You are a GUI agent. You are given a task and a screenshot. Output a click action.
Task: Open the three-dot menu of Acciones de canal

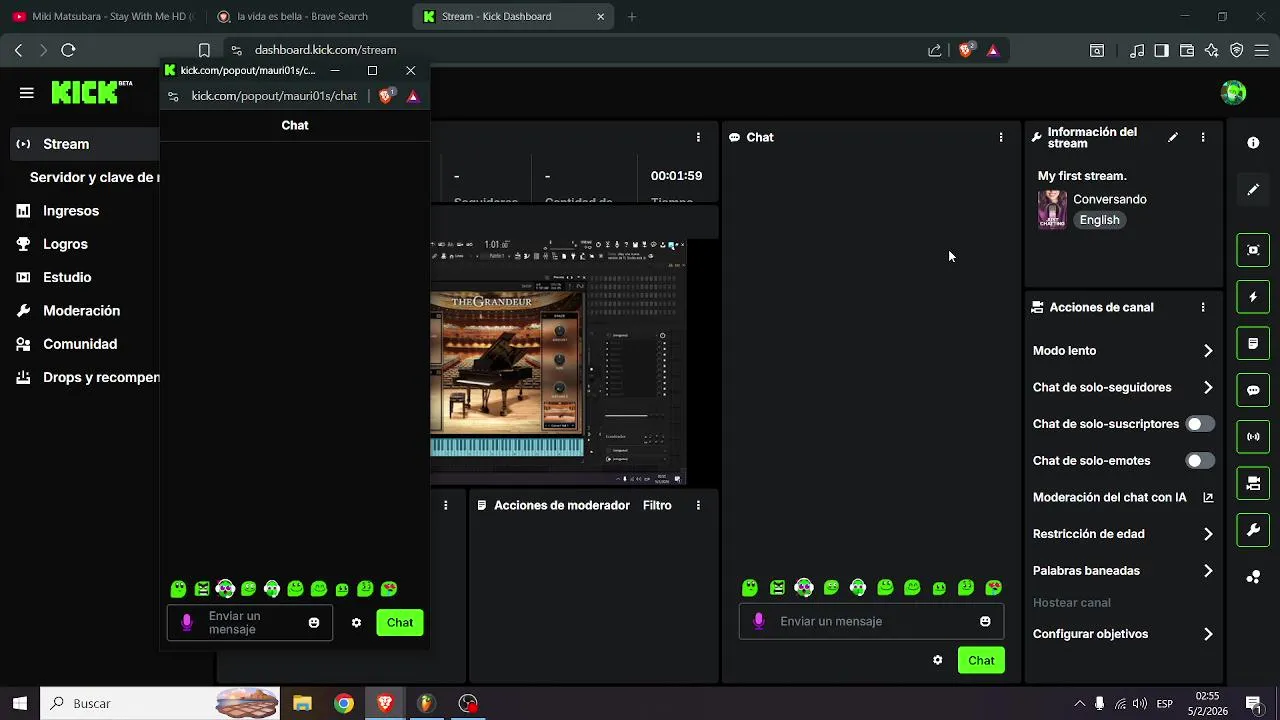point(1203,307)
